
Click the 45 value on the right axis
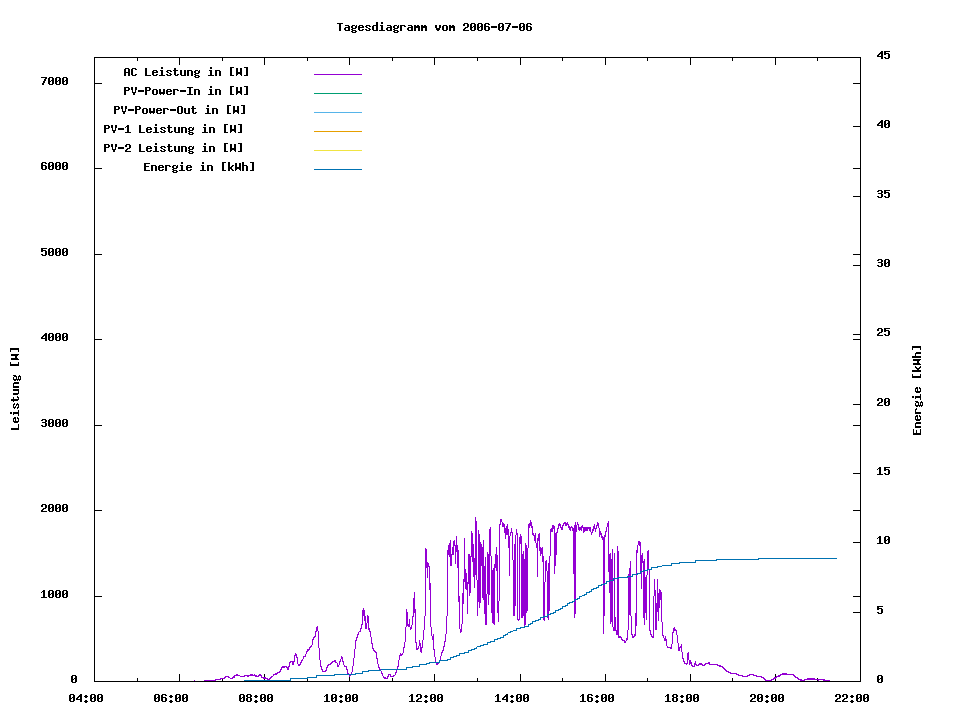coord(883,55)
